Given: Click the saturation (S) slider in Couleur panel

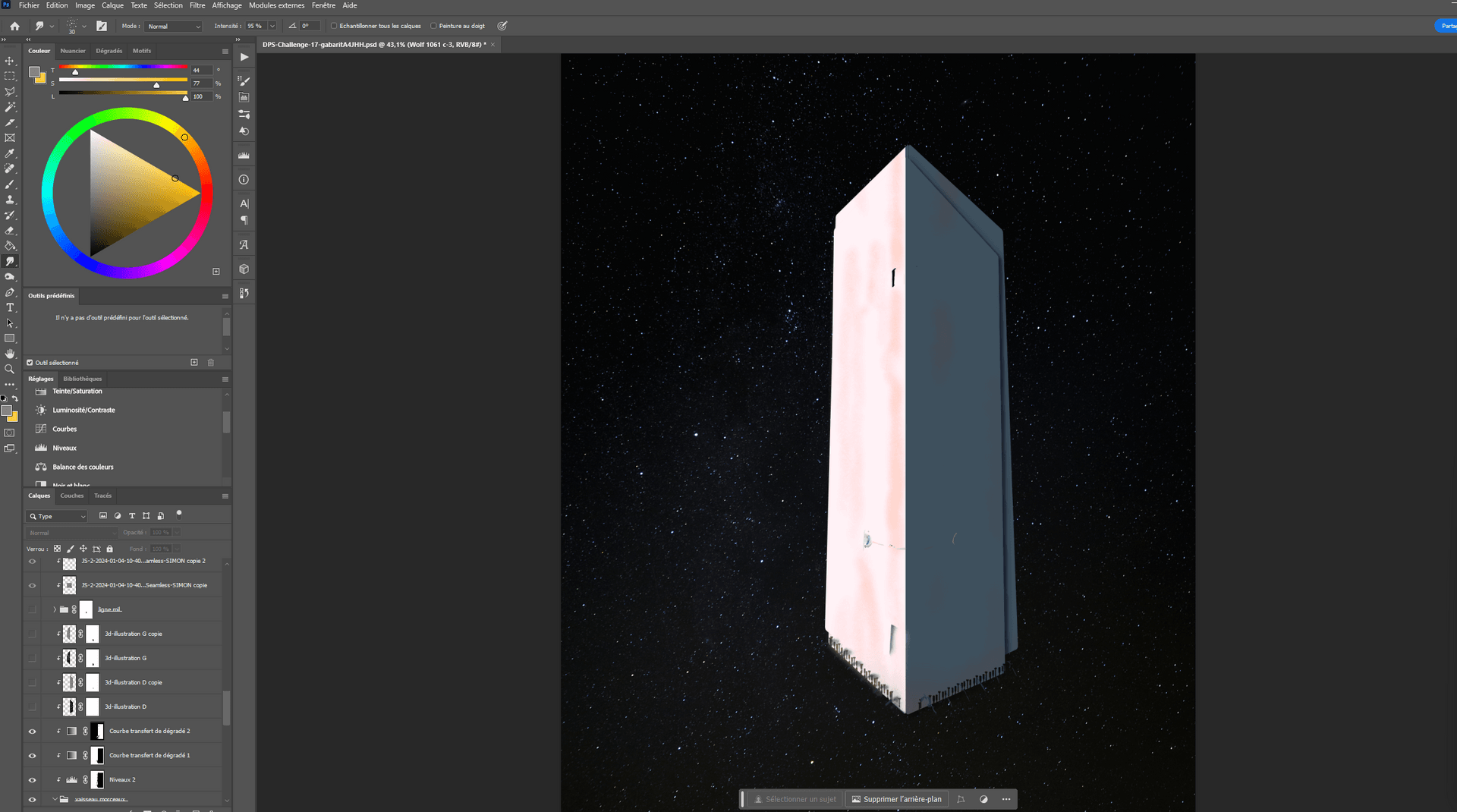Looking at the screenshot, I should [x=123, y=80].
